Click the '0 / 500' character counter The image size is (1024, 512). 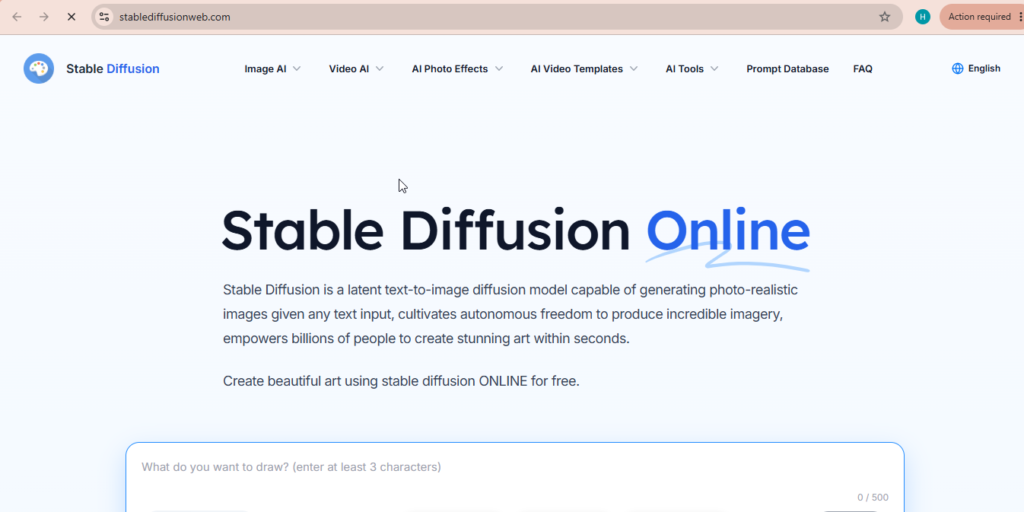(872, 498)
